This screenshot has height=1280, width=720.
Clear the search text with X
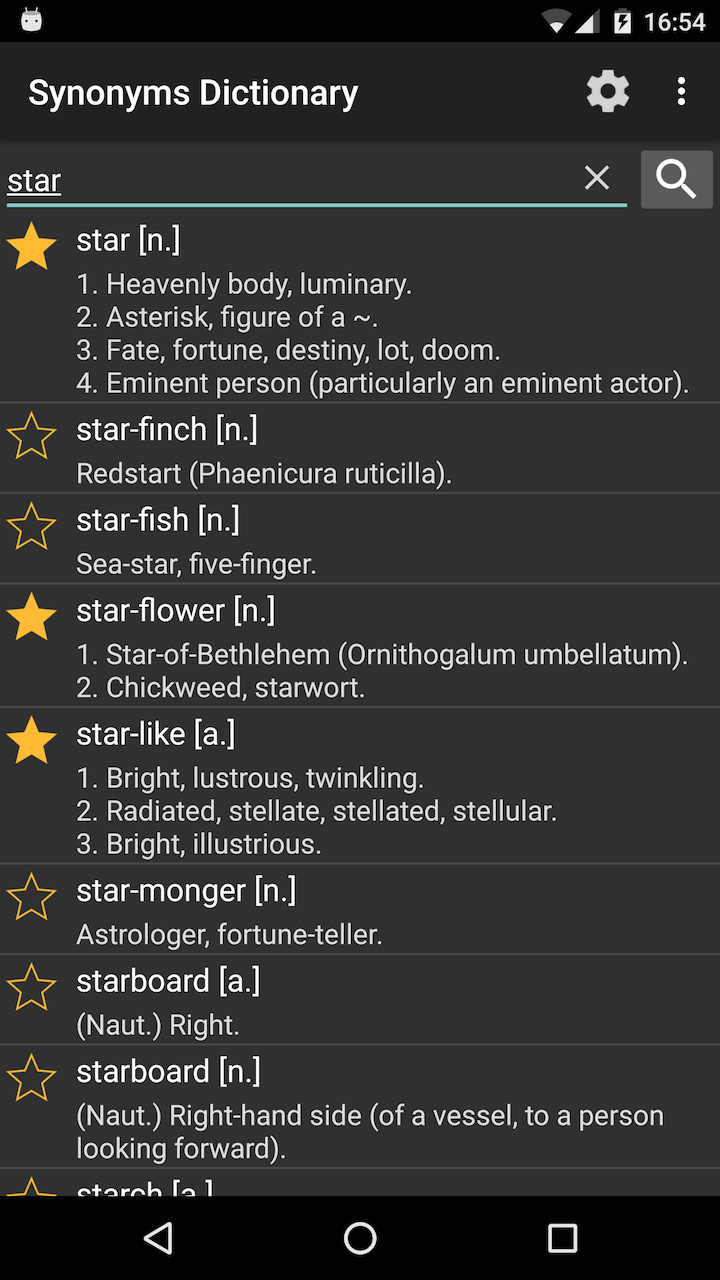pyautogui.click(x=597, y=178)
